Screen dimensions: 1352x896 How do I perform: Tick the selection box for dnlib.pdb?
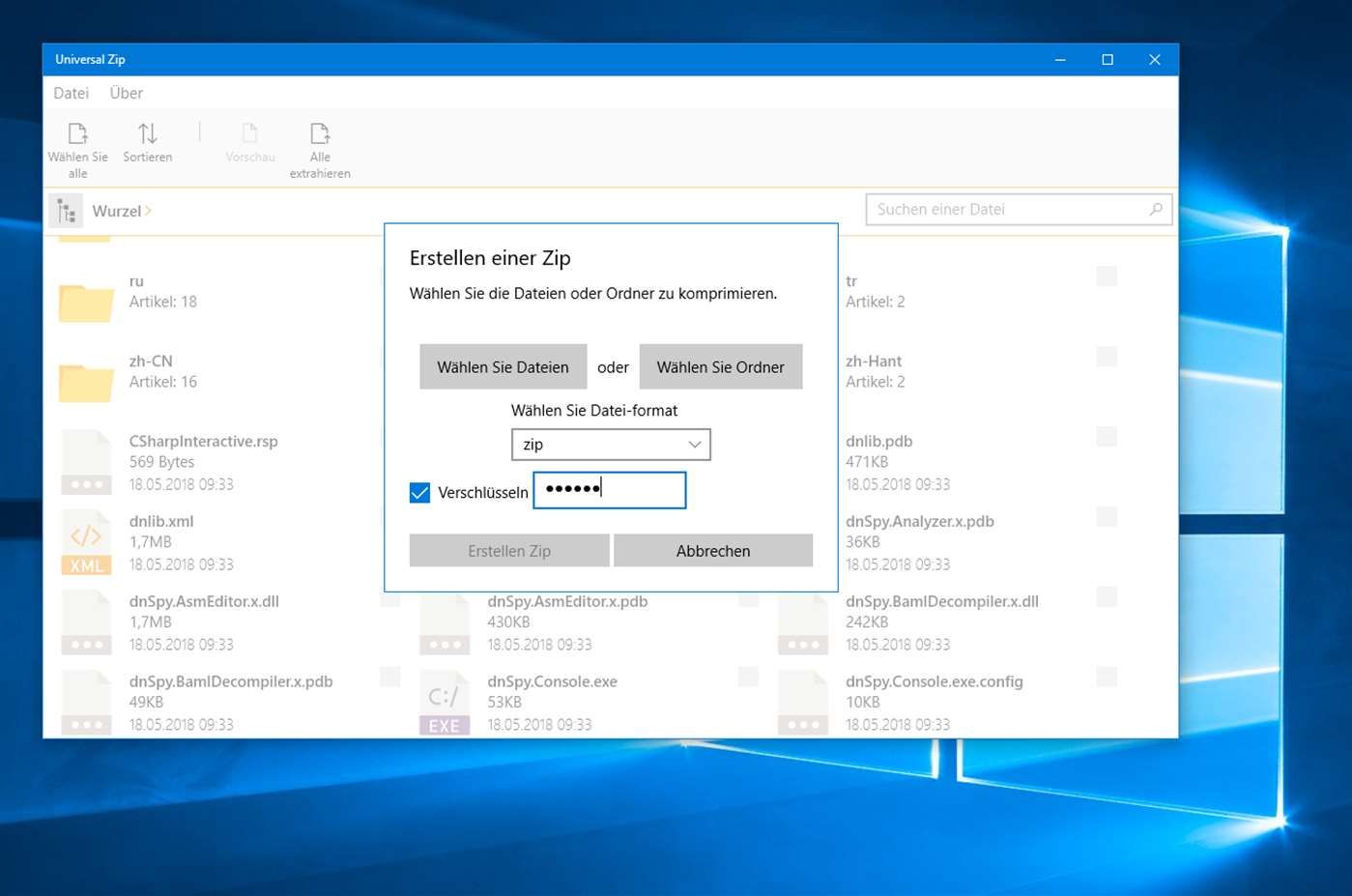[1107, 437]
